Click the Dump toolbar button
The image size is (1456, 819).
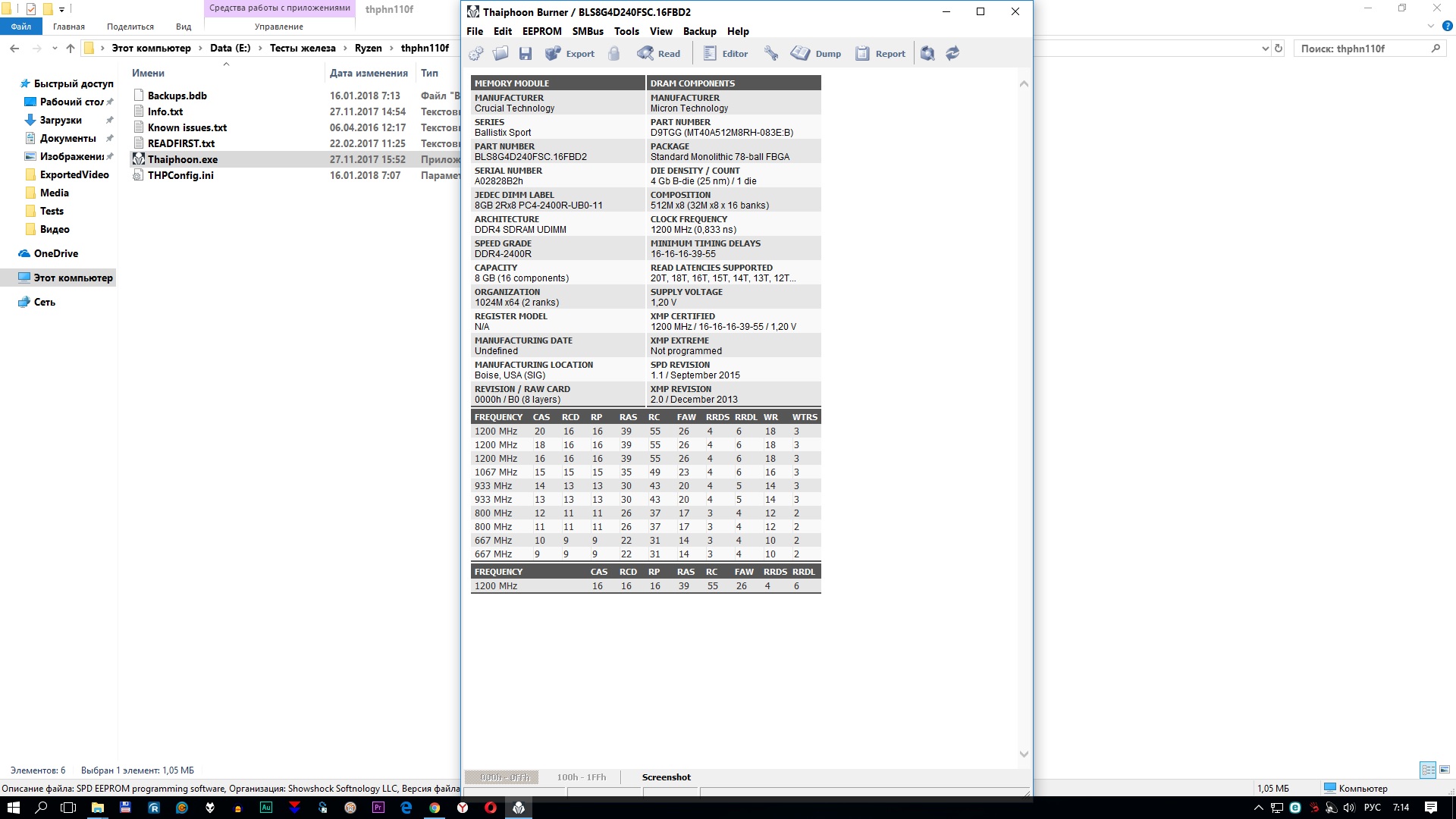[x=817, y=54]
